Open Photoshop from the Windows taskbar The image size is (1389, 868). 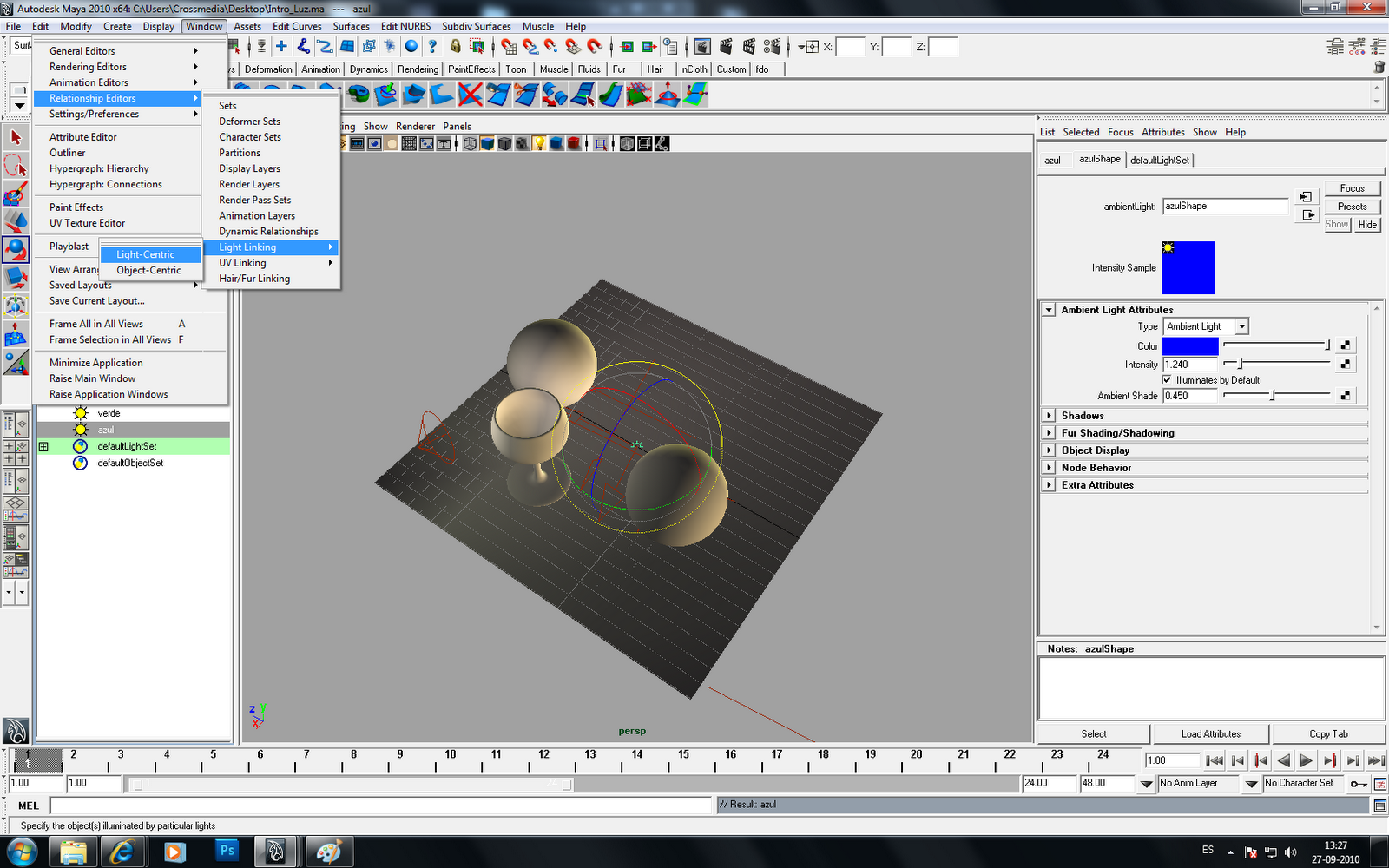[227, 851]
